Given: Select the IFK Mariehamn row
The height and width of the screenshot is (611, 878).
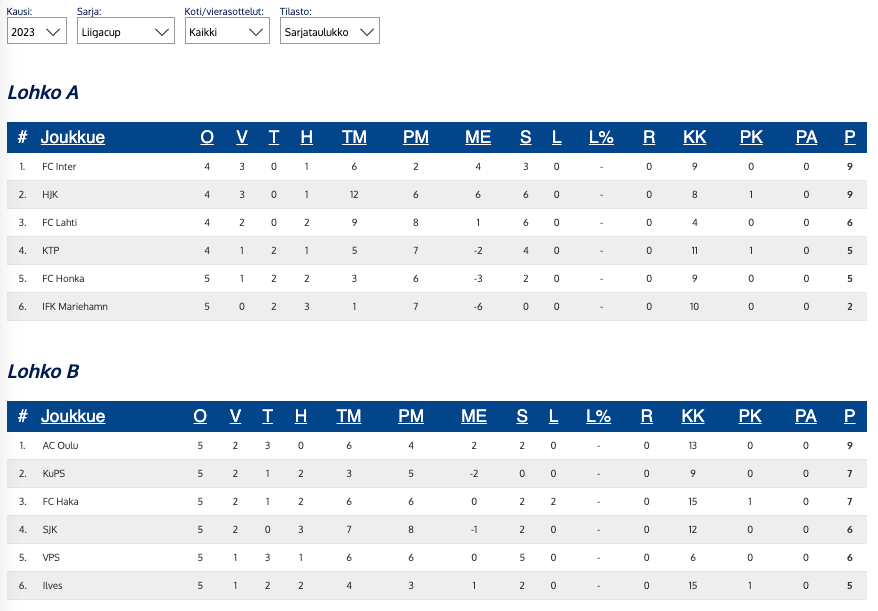Looking at the screenshot, I should point(74,307).
